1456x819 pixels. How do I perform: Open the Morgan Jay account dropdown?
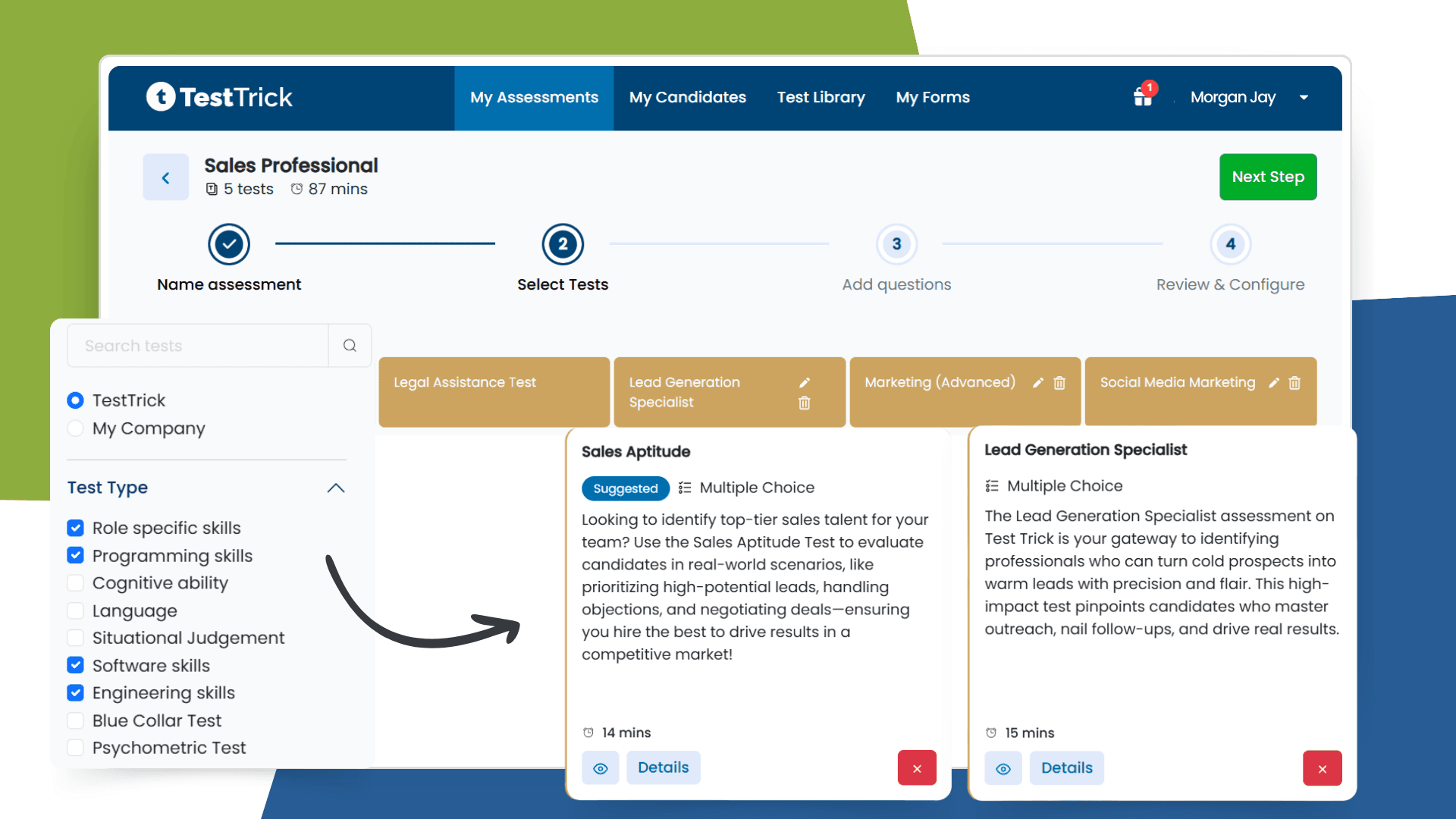click(x=1304, y=97)
